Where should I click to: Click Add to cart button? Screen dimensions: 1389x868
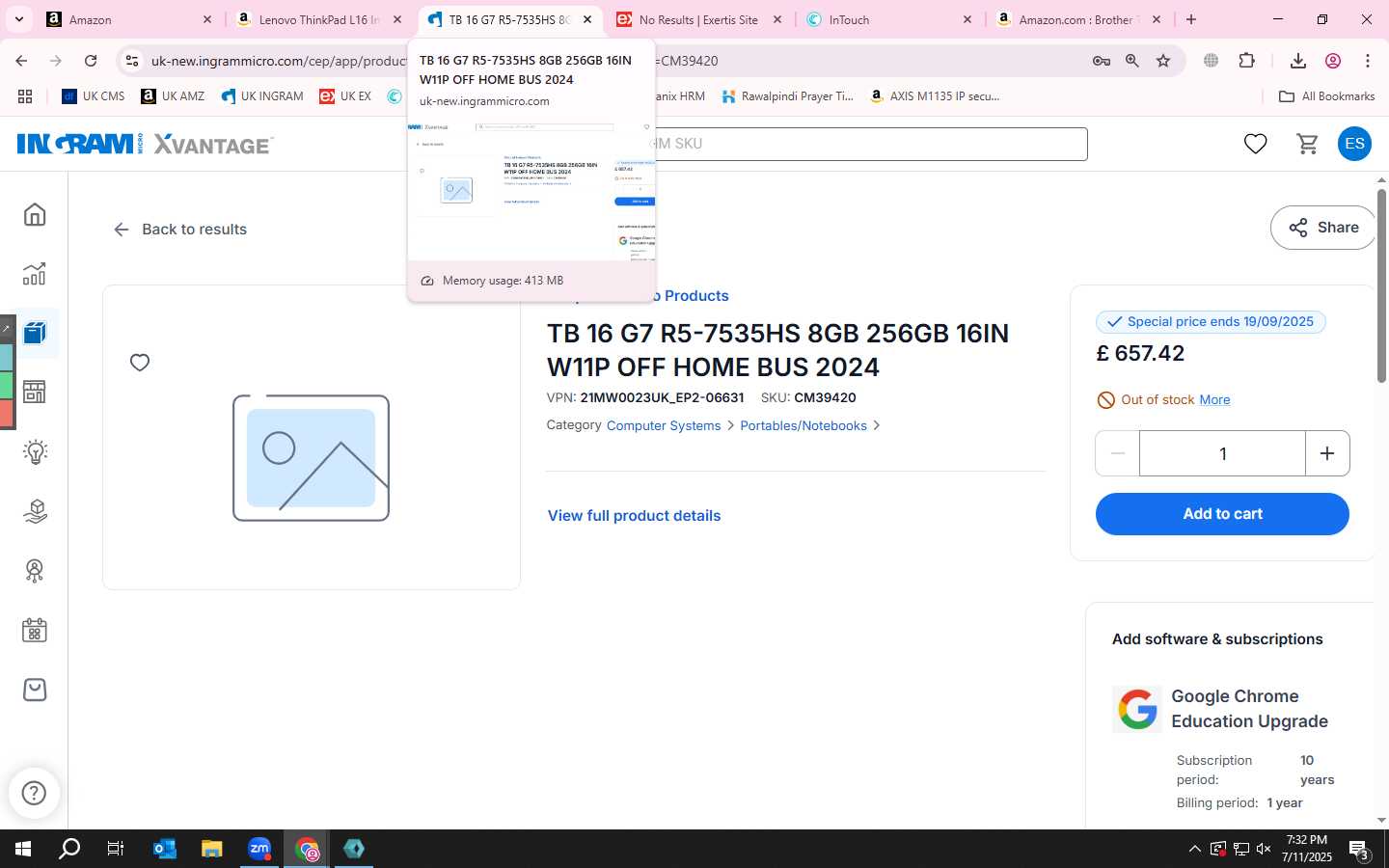tap(1222, 514)
